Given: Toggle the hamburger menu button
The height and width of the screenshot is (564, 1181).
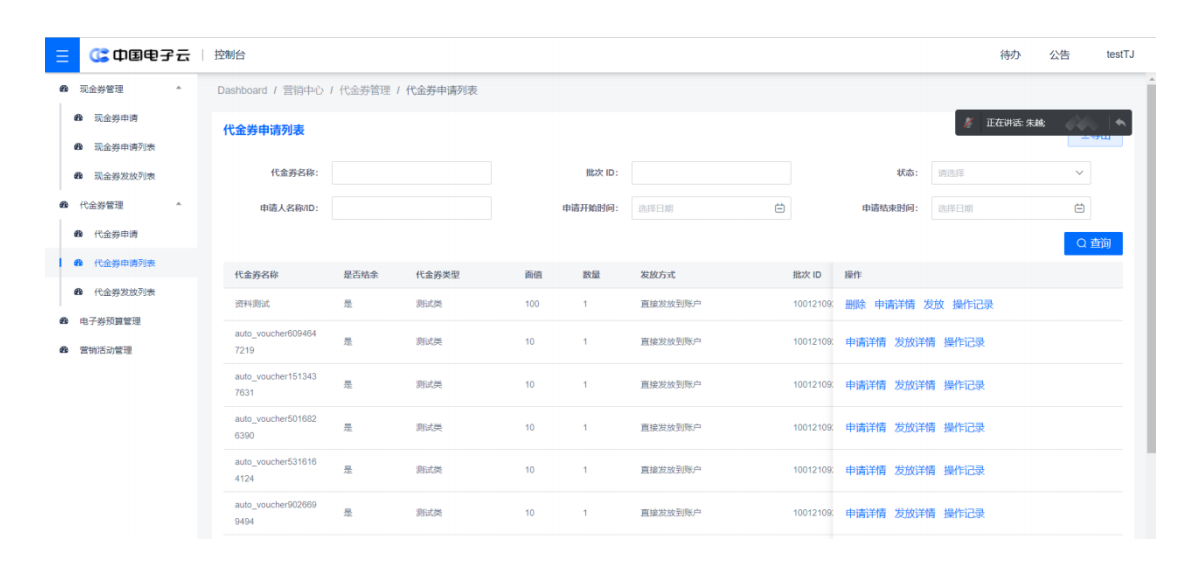Looking at the screenshot, I should 62,55.
